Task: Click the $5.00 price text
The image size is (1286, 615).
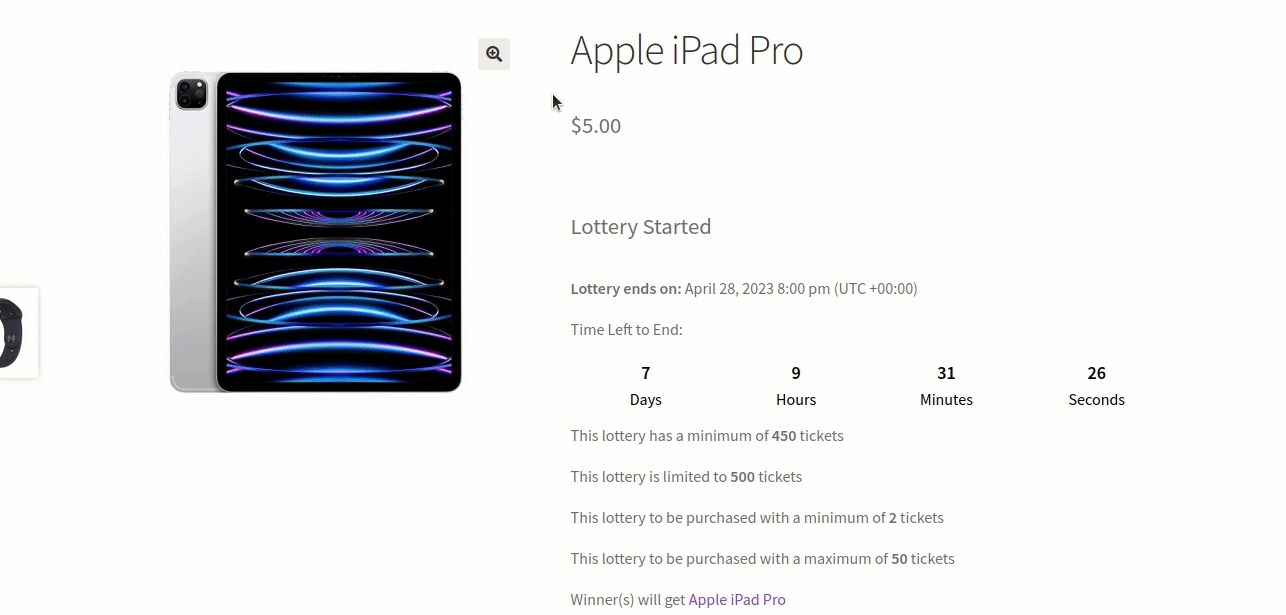Action: point(596,126)
